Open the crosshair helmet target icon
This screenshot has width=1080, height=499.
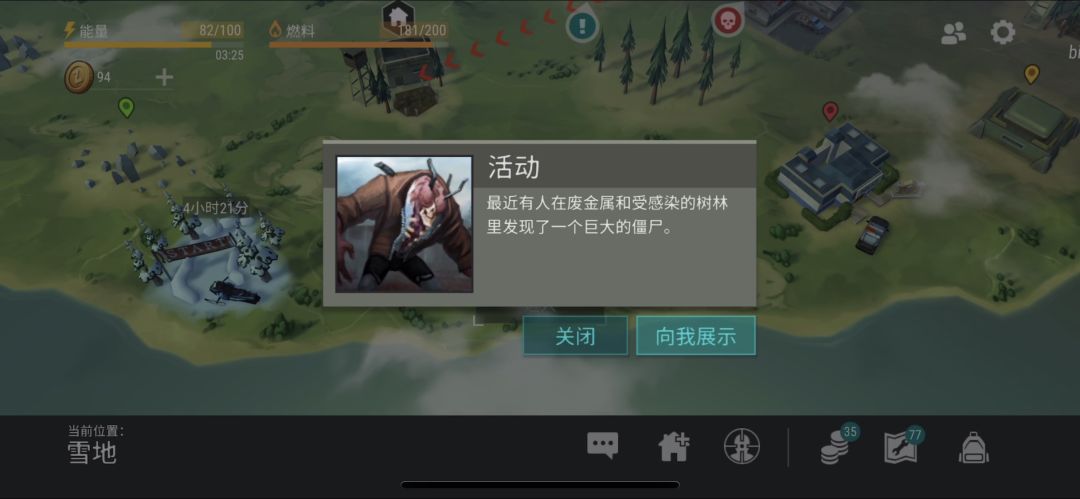tap(741, 447)
